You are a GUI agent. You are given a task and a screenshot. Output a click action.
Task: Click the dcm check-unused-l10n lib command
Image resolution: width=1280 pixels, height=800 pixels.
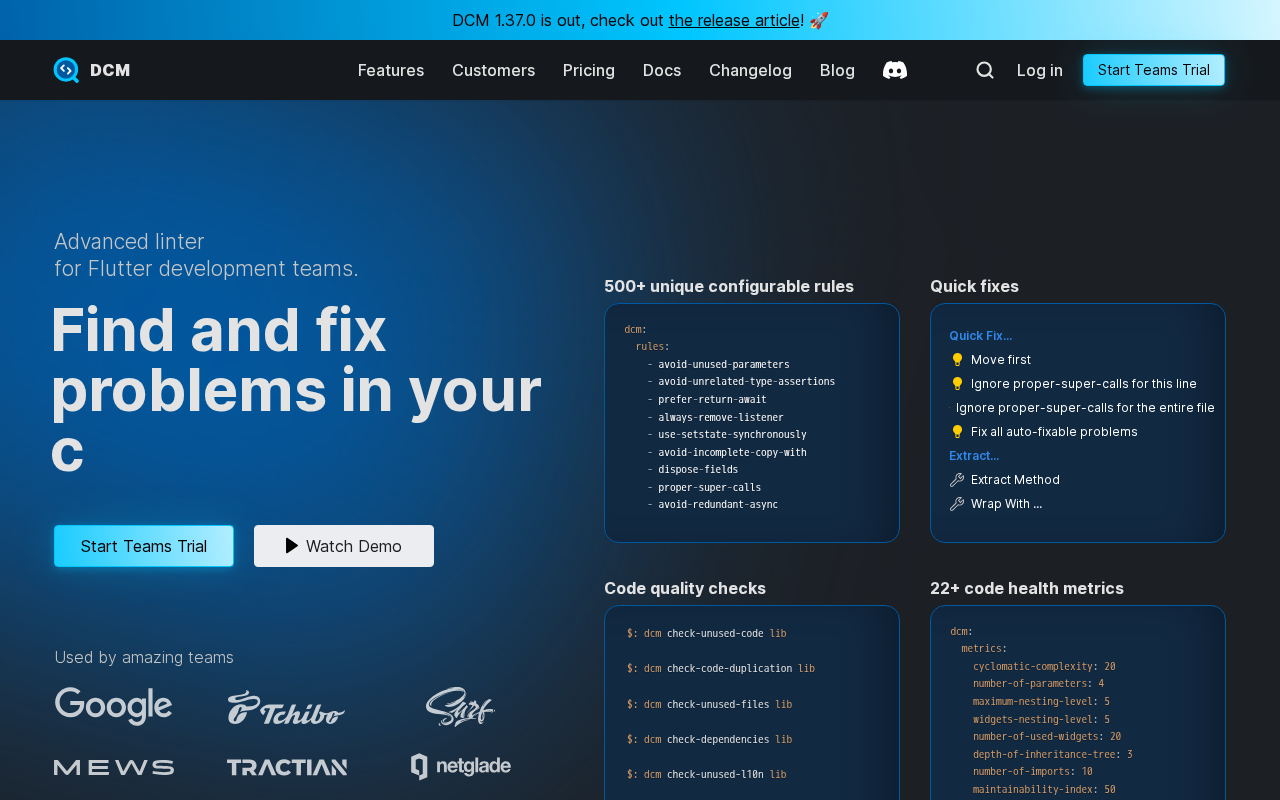coord(707,774)
